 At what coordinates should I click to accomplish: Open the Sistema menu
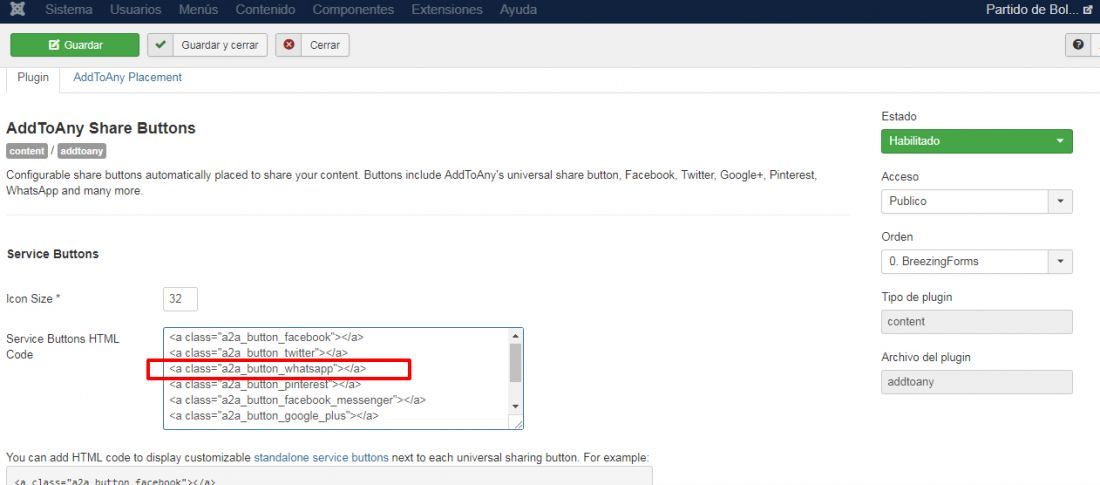click(69, 10)
